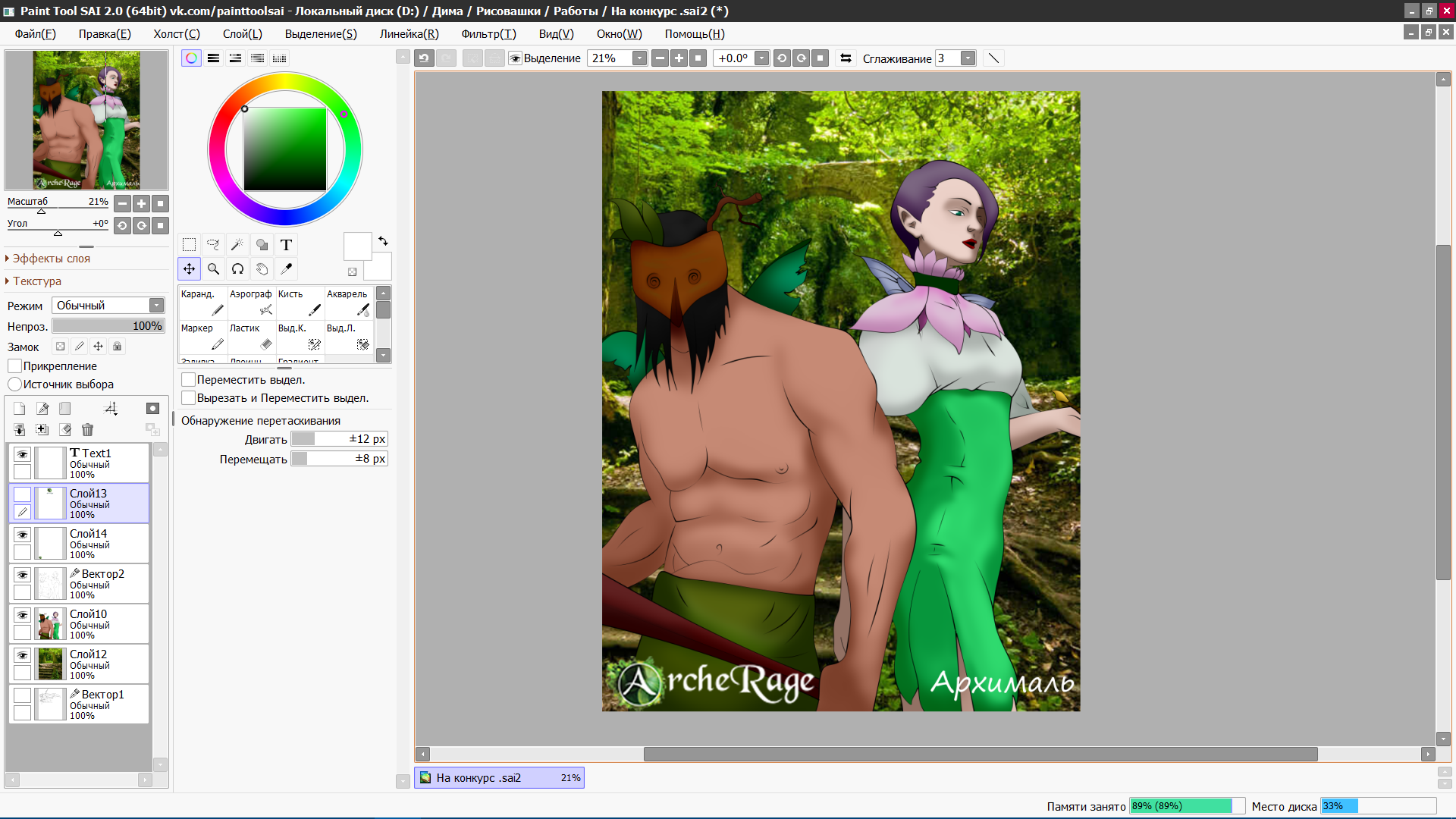Choose the Акварель watercolor brush

coord(348,303)
